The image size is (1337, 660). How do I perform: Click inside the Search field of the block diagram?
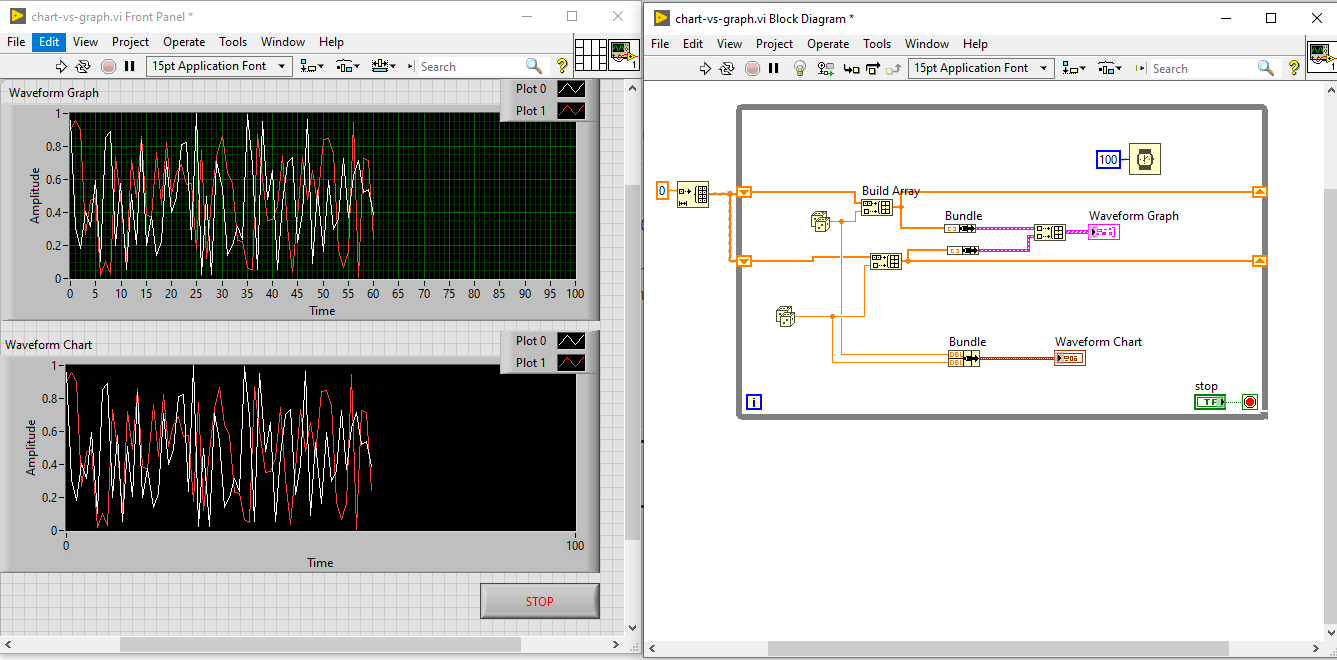tap(1200, 68)
